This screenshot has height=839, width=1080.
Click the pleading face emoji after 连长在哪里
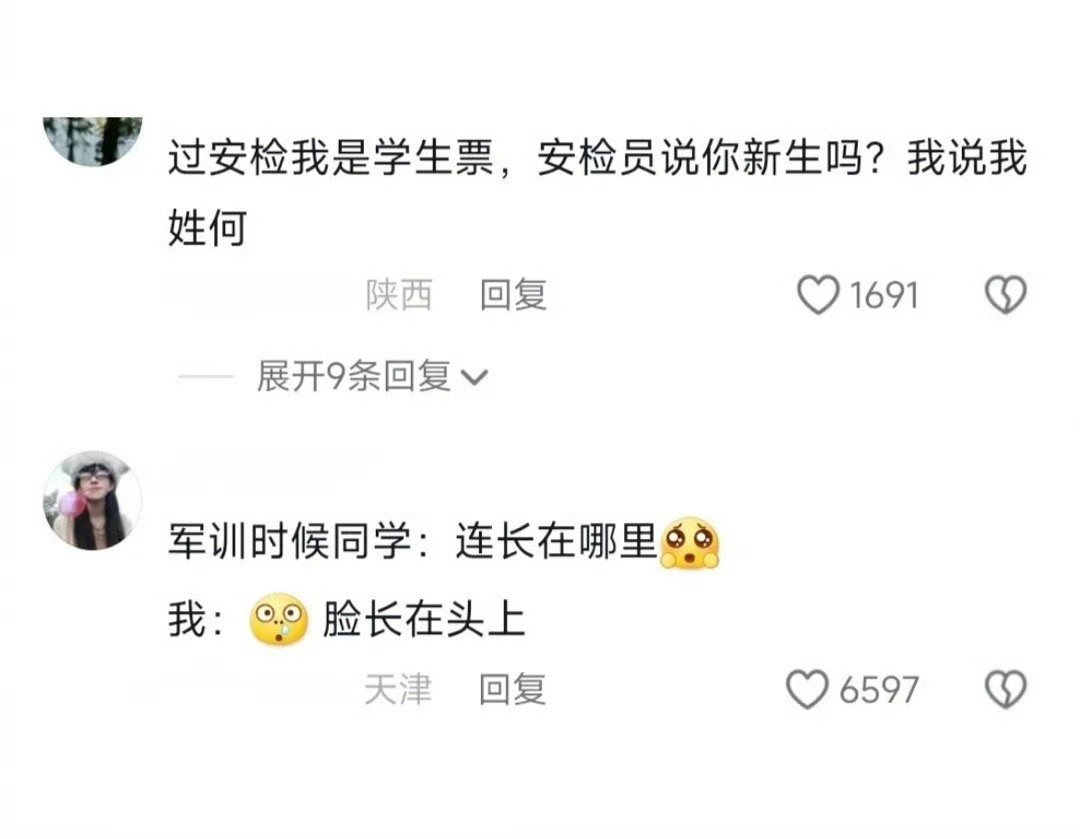pos(689,543)
